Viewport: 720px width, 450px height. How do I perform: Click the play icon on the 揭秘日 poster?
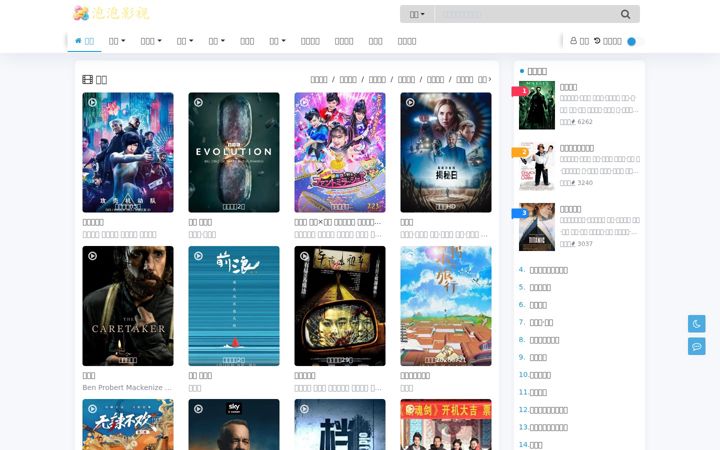(411, 102)
